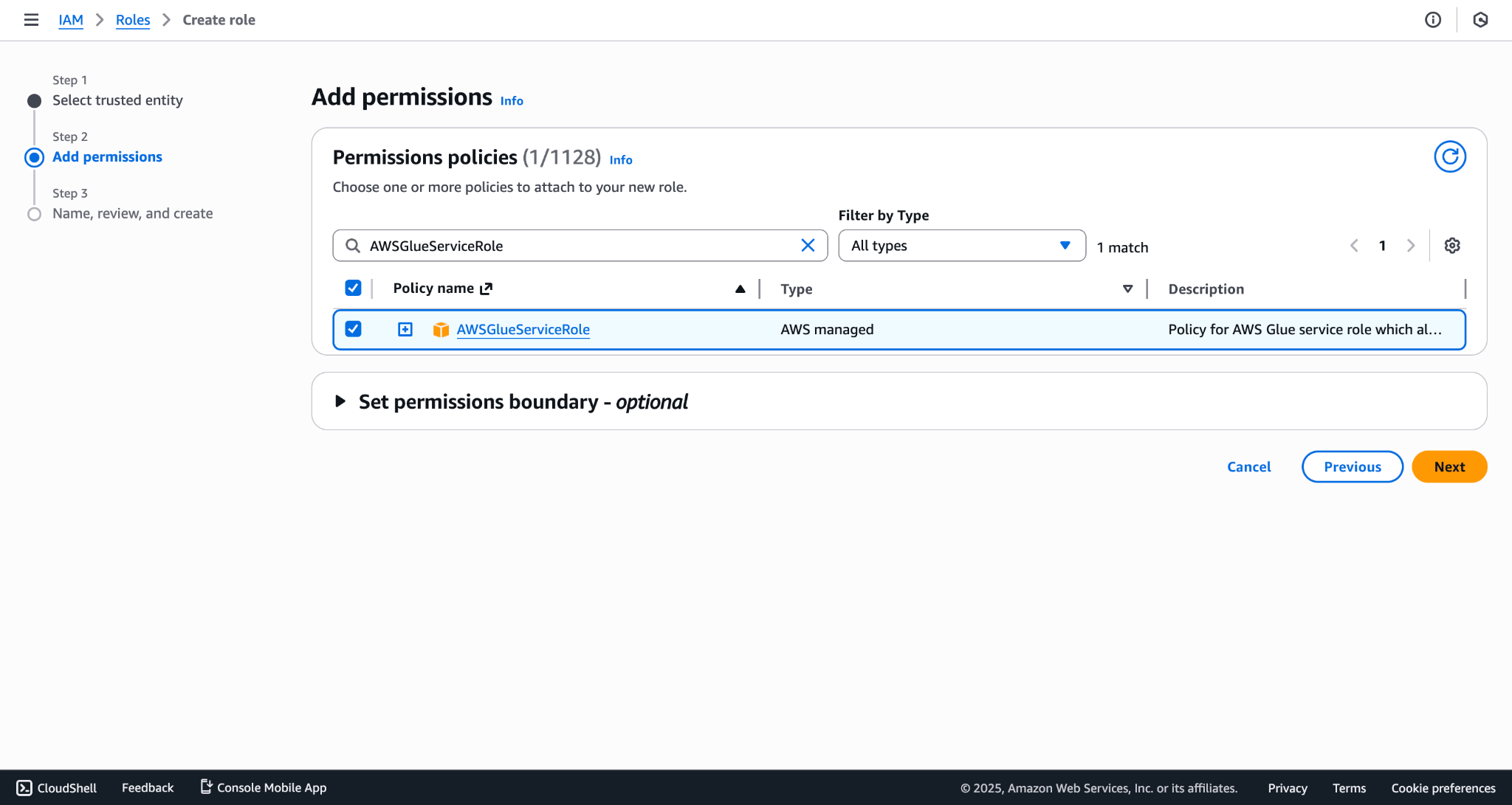Viewport: 1512px width, 805px height.
Task: Select Step 2 Add permissions
Action: pyautogui.click(x=107, y=157)
